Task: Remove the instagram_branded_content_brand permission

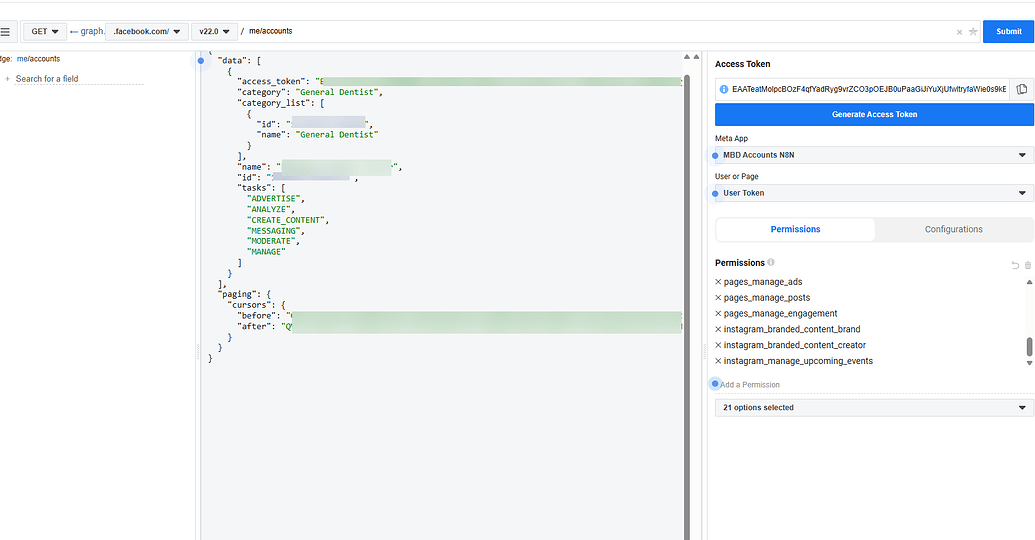Action: tap(719, 329)
